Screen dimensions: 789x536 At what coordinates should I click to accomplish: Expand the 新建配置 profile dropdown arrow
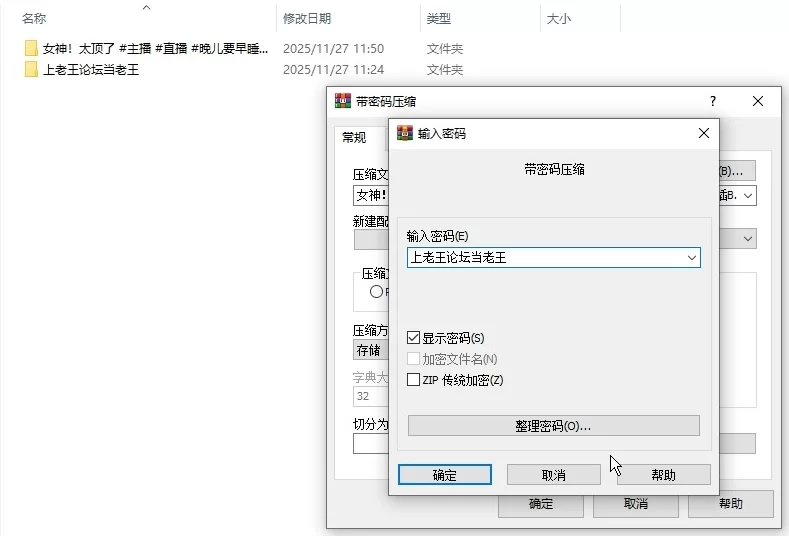click(747, 239)
